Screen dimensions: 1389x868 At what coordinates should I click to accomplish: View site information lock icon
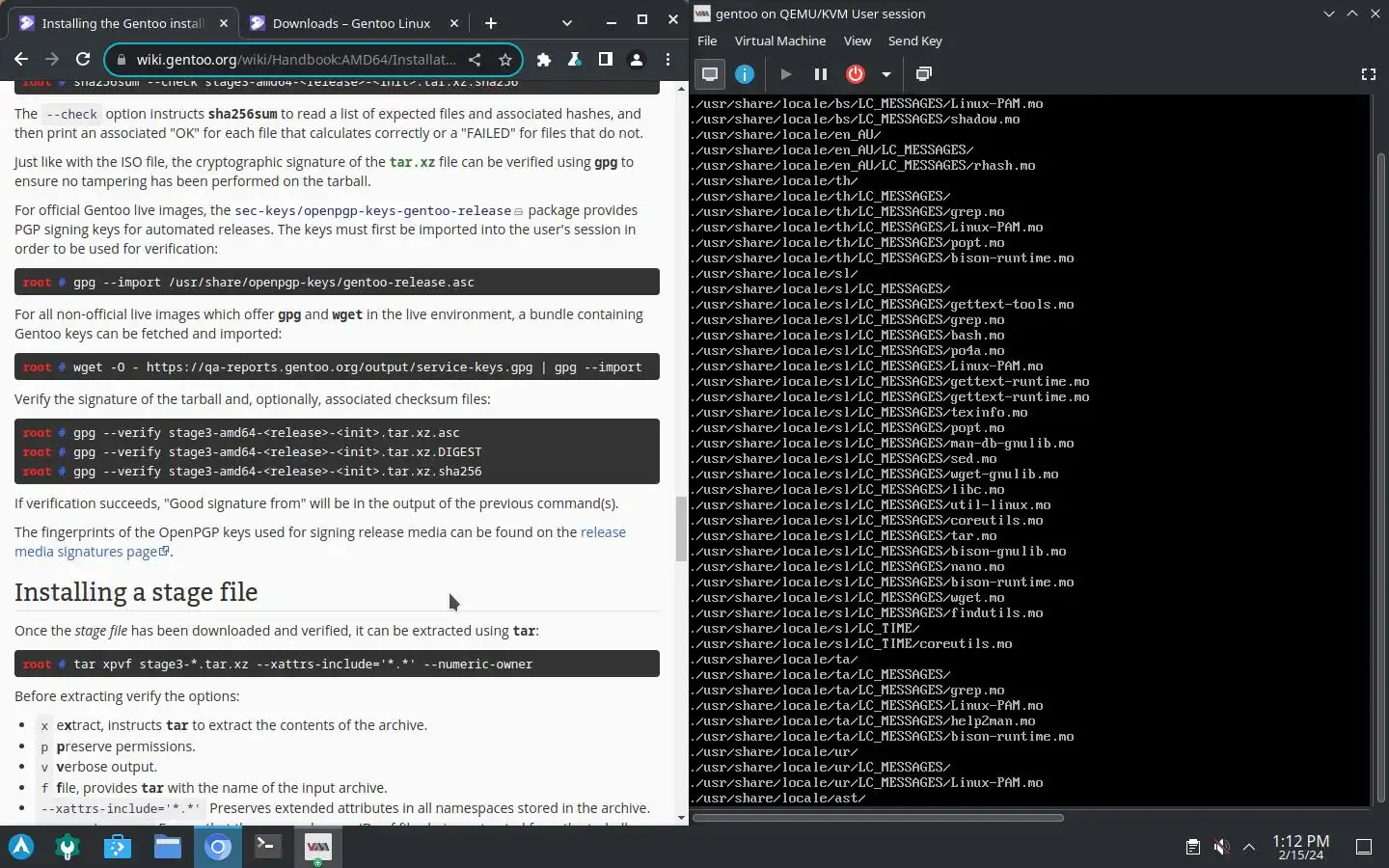point(121,60)
